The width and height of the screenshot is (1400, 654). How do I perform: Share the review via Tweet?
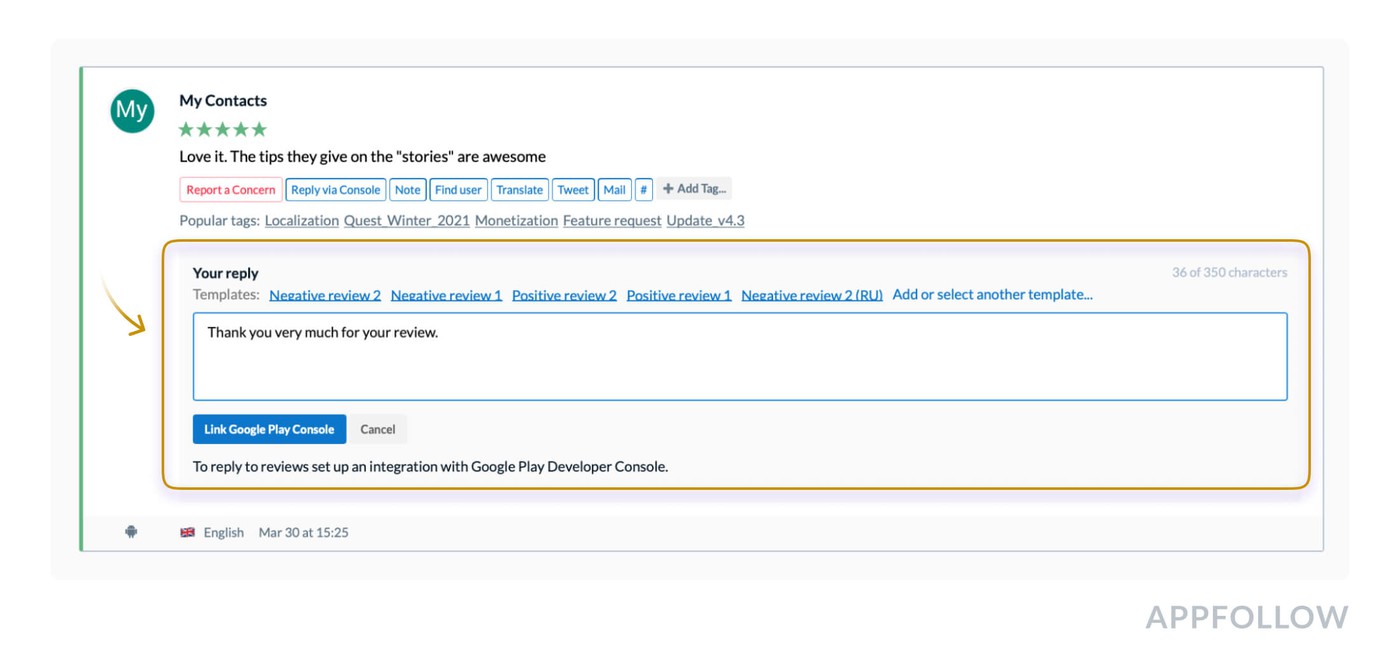coord(573,189)
